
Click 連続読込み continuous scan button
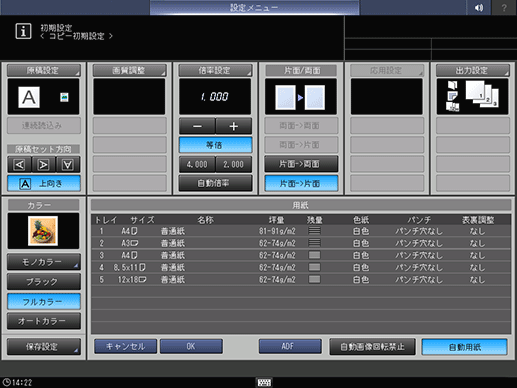[x=44, y=126]
